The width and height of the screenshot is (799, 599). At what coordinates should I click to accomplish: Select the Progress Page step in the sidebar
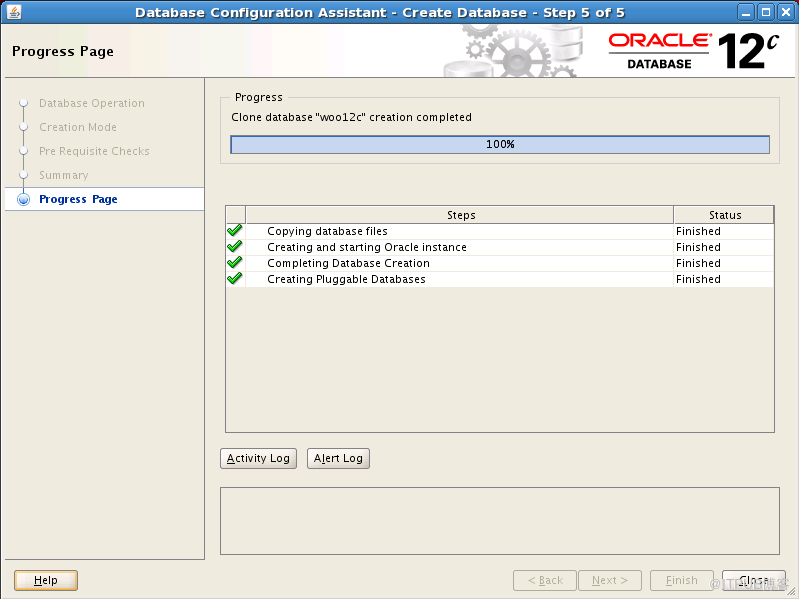[78, 199]
